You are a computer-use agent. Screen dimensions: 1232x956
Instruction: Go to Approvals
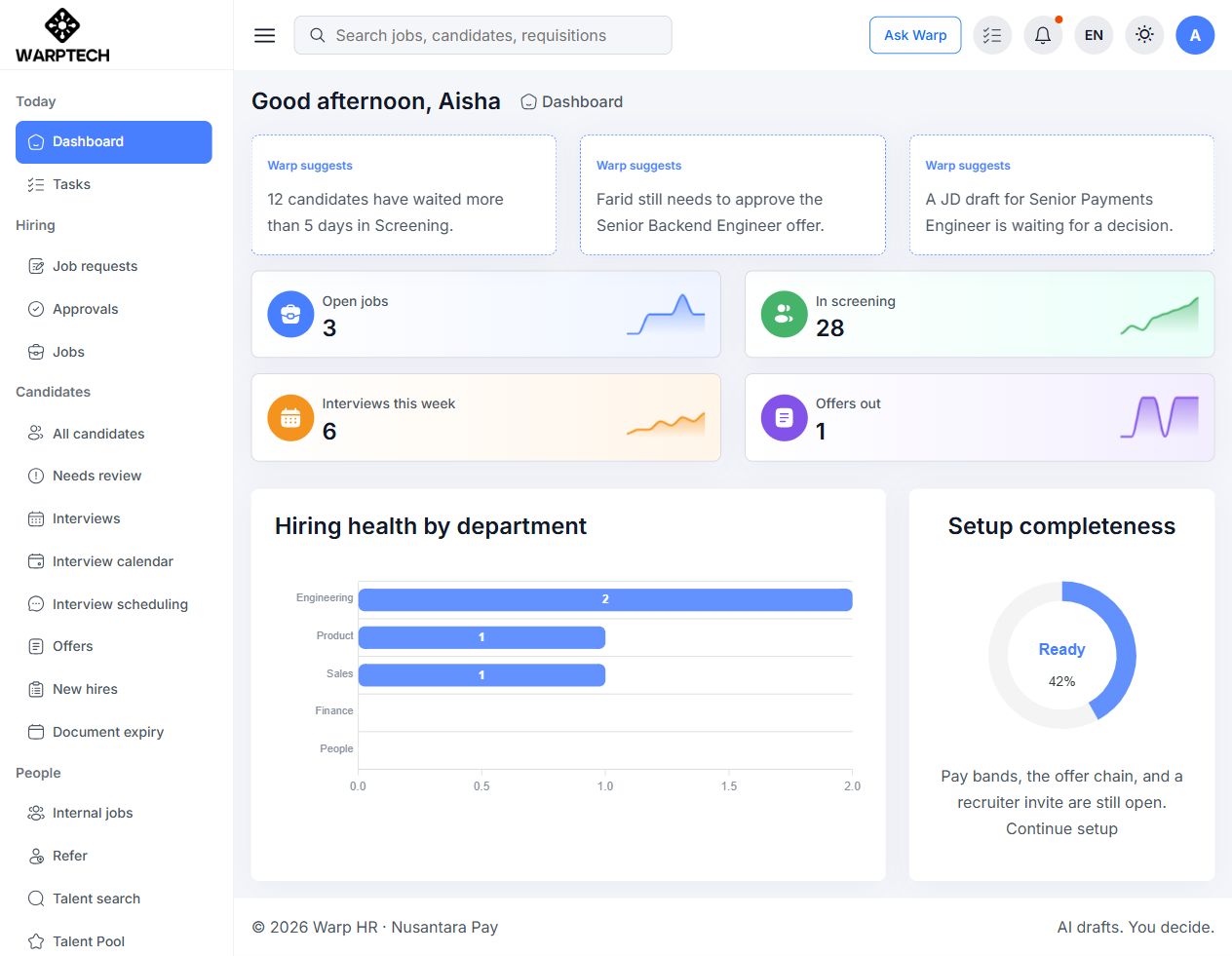tap(113, 309)
